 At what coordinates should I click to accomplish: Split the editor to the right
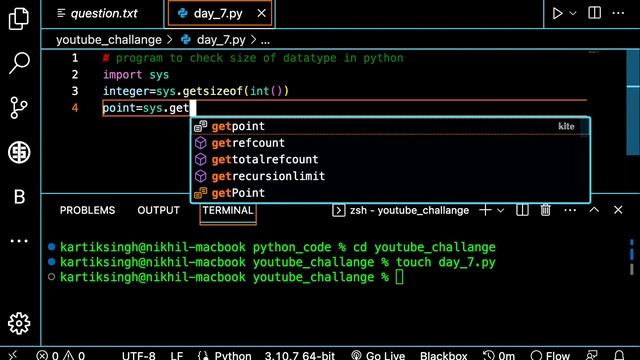point(594,13)
